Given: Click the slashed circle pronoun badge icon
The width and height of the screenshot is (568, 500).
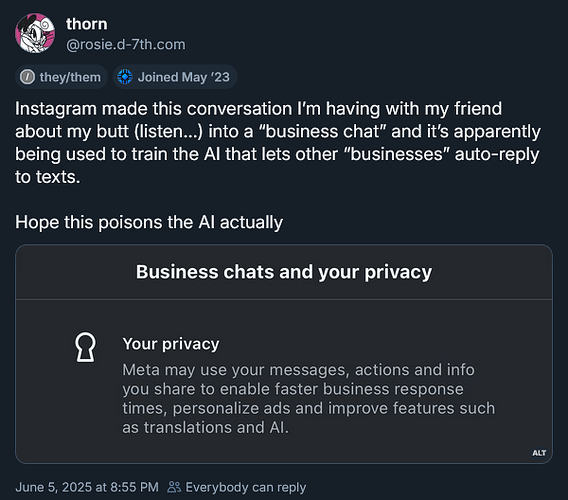Looking at the screenshot, I should [27, 77].
